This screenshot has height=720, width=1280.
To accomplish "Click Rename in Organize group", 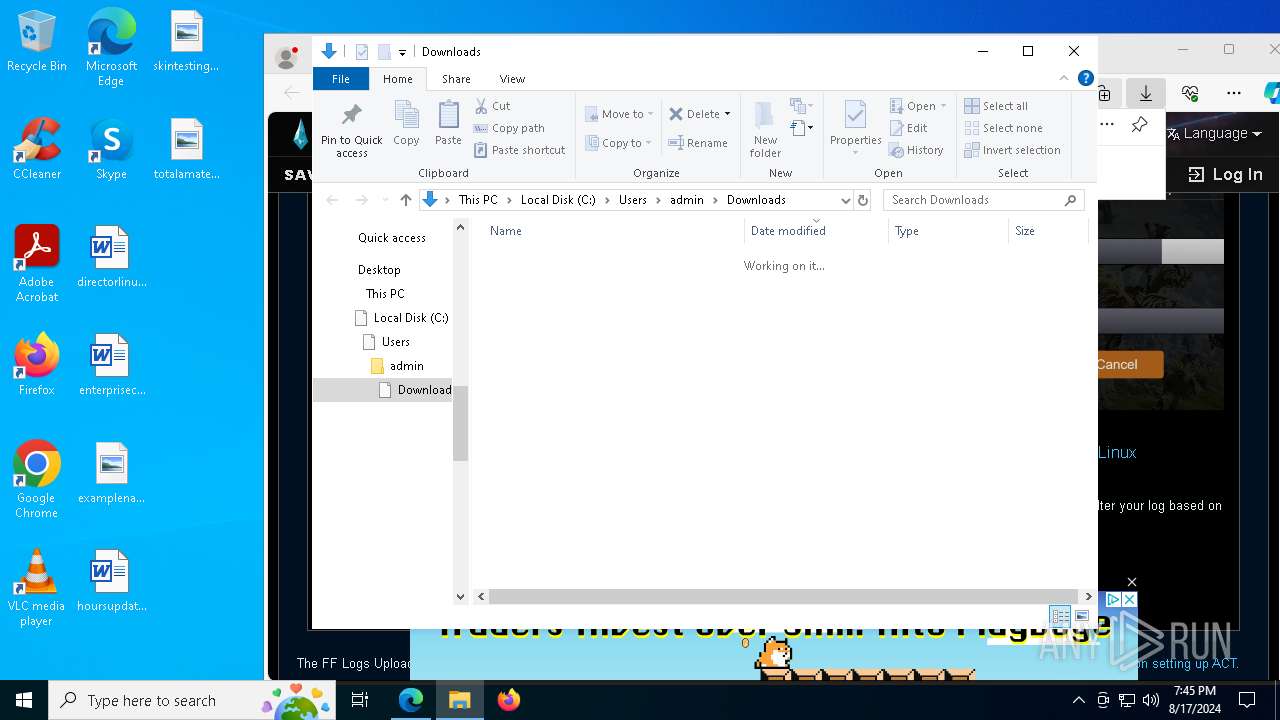I will pyautogui.click(x=698, y=143).
